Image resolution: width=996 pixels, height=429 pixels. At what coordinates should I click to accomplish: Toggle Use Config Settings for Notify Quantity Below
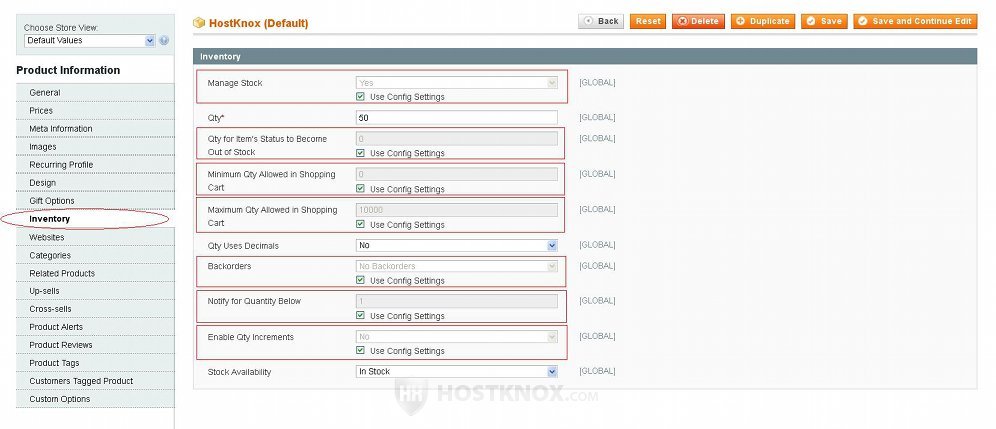[x=360, y=315]
